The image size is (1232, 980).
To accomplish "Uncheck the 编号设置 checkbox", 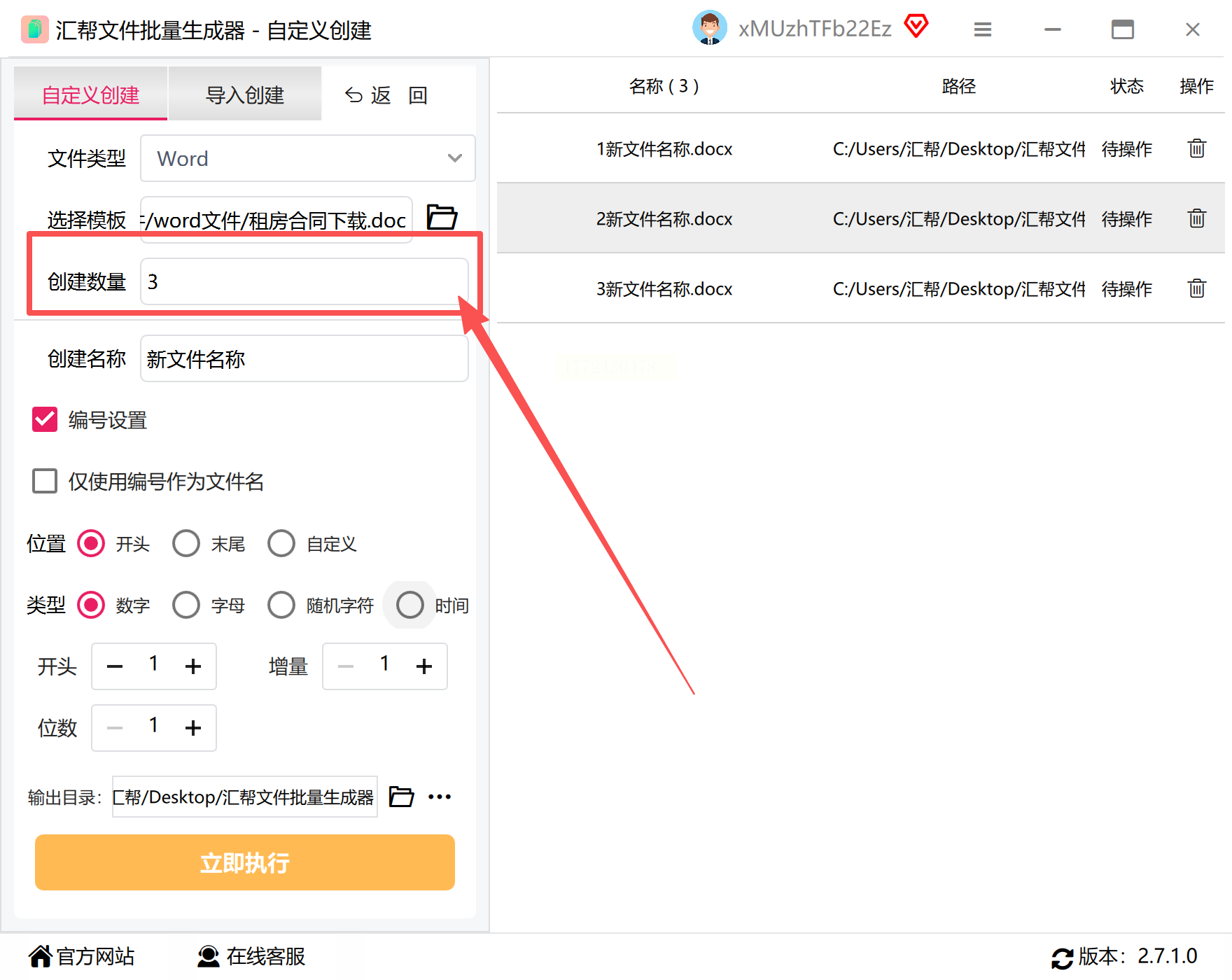I will 45,419.
